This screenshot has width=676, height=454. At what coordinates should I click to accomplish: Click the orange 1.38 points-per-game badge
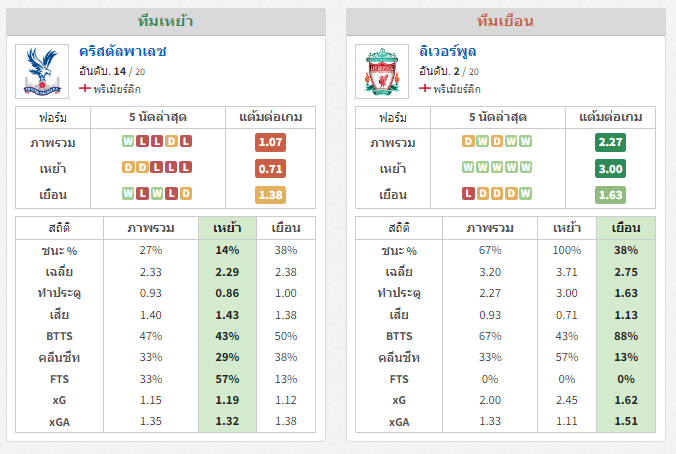[270, 195]
